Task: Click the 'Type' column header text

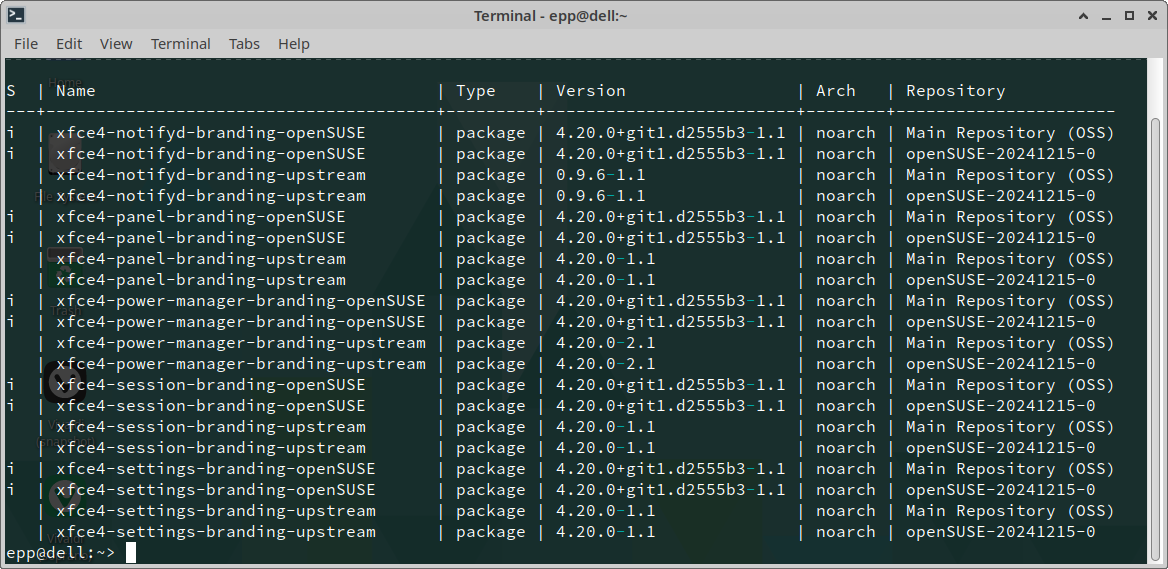Action: point(476,91)
